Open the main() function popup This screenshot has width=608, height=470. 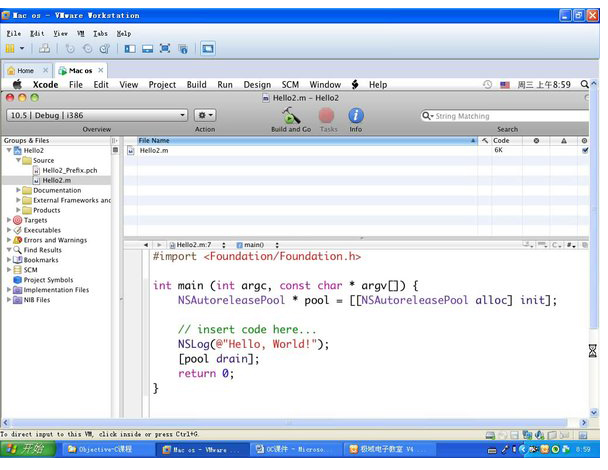click(x=257, y=245)
